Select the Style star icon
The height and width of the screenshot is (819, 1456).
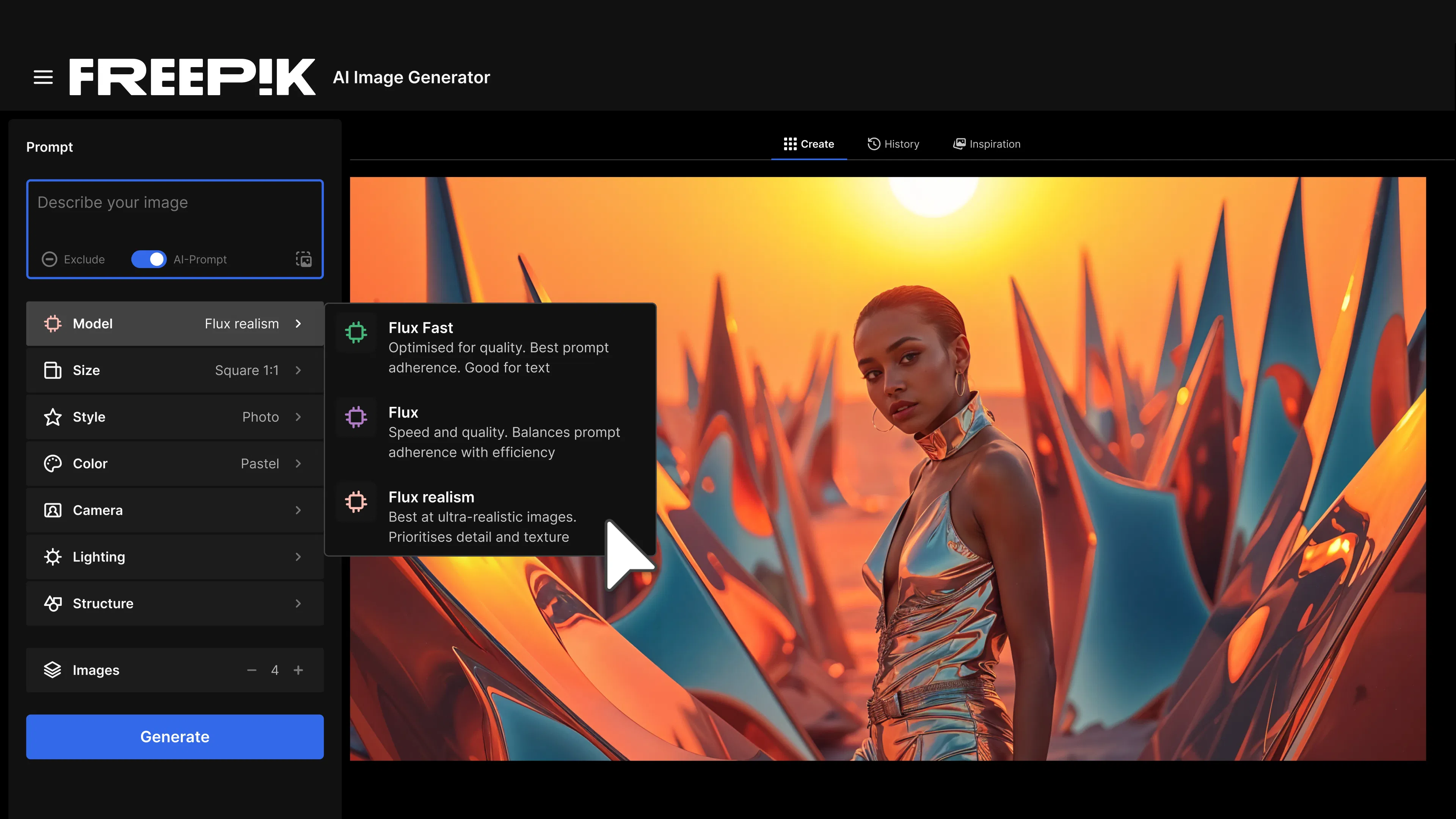click(53, 417)
